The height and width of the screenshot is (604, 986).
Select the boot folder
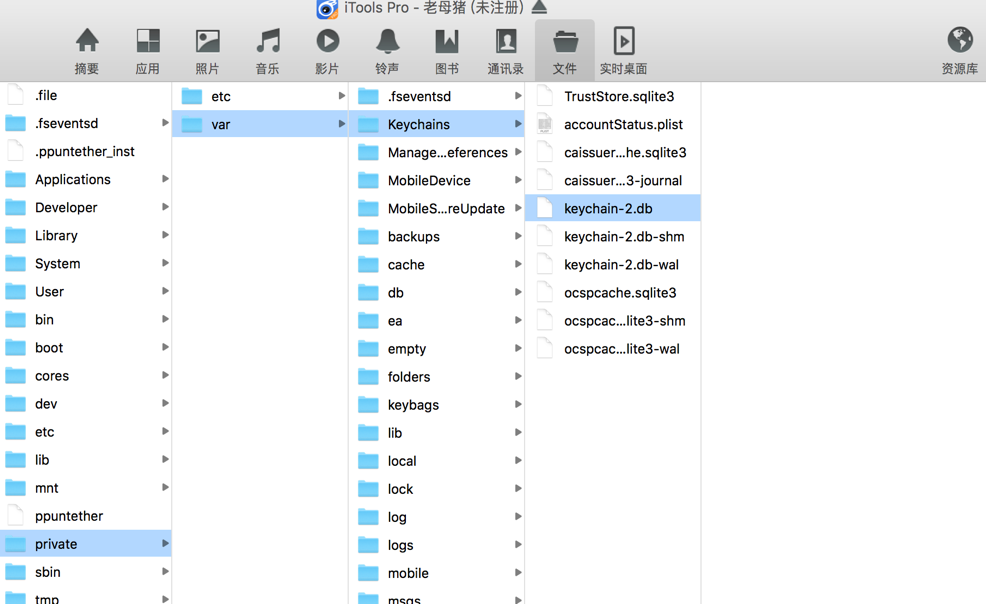click(86, 348)
